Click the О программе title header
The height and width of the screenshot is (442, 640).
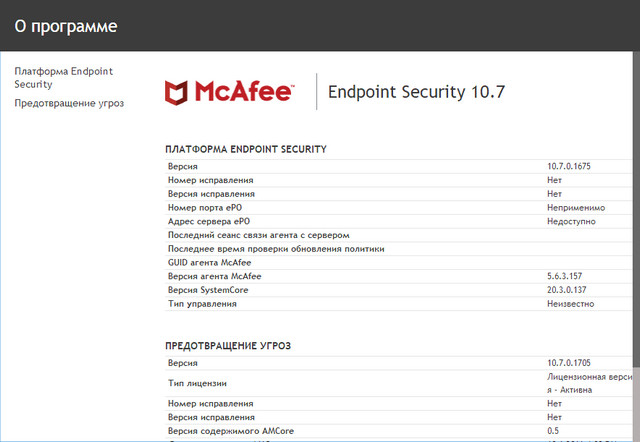(67, 26)
